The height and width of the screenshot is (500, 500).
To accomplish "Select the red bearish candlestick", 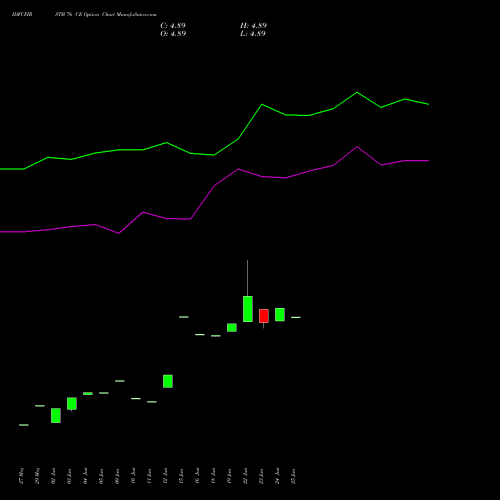I will click(264, 316).
